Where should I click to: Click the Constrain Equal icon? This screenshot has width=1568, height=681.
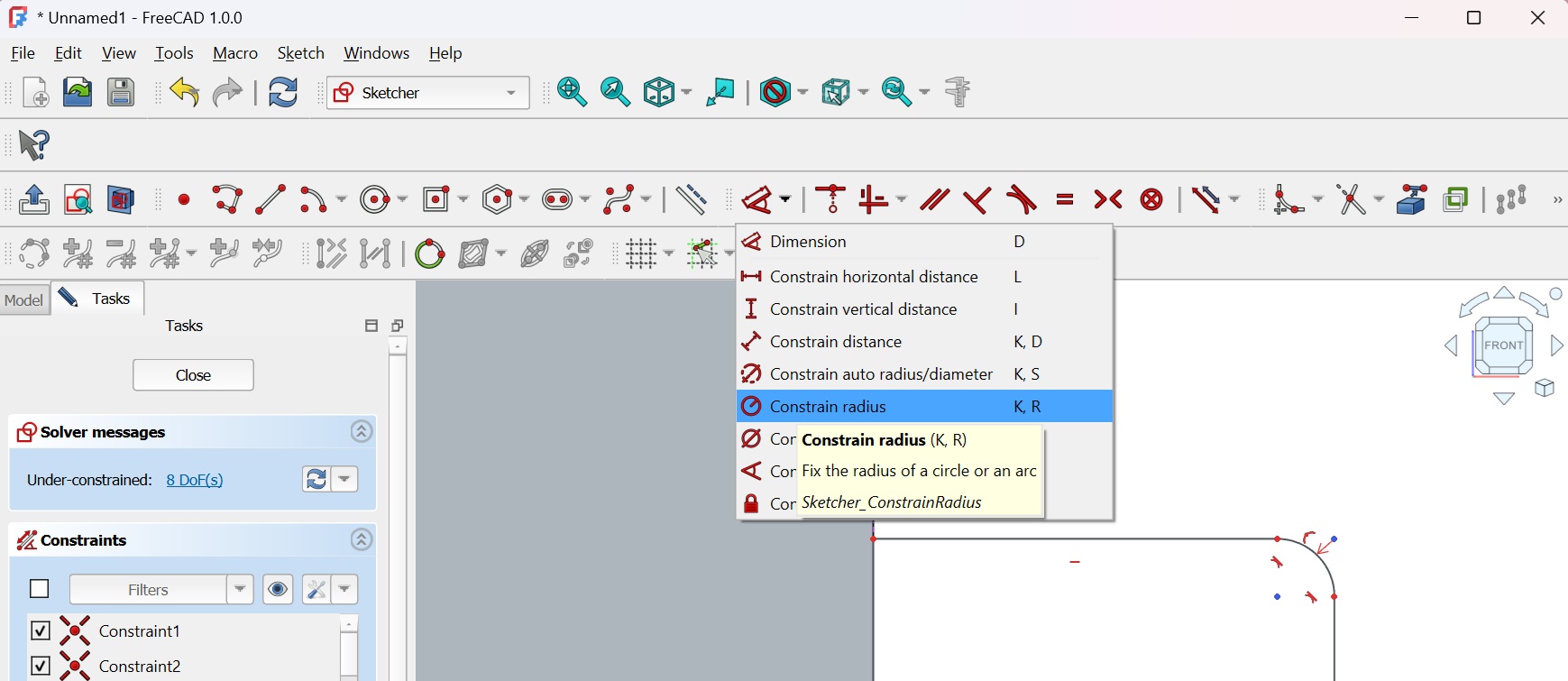(x=1065, y=199)
